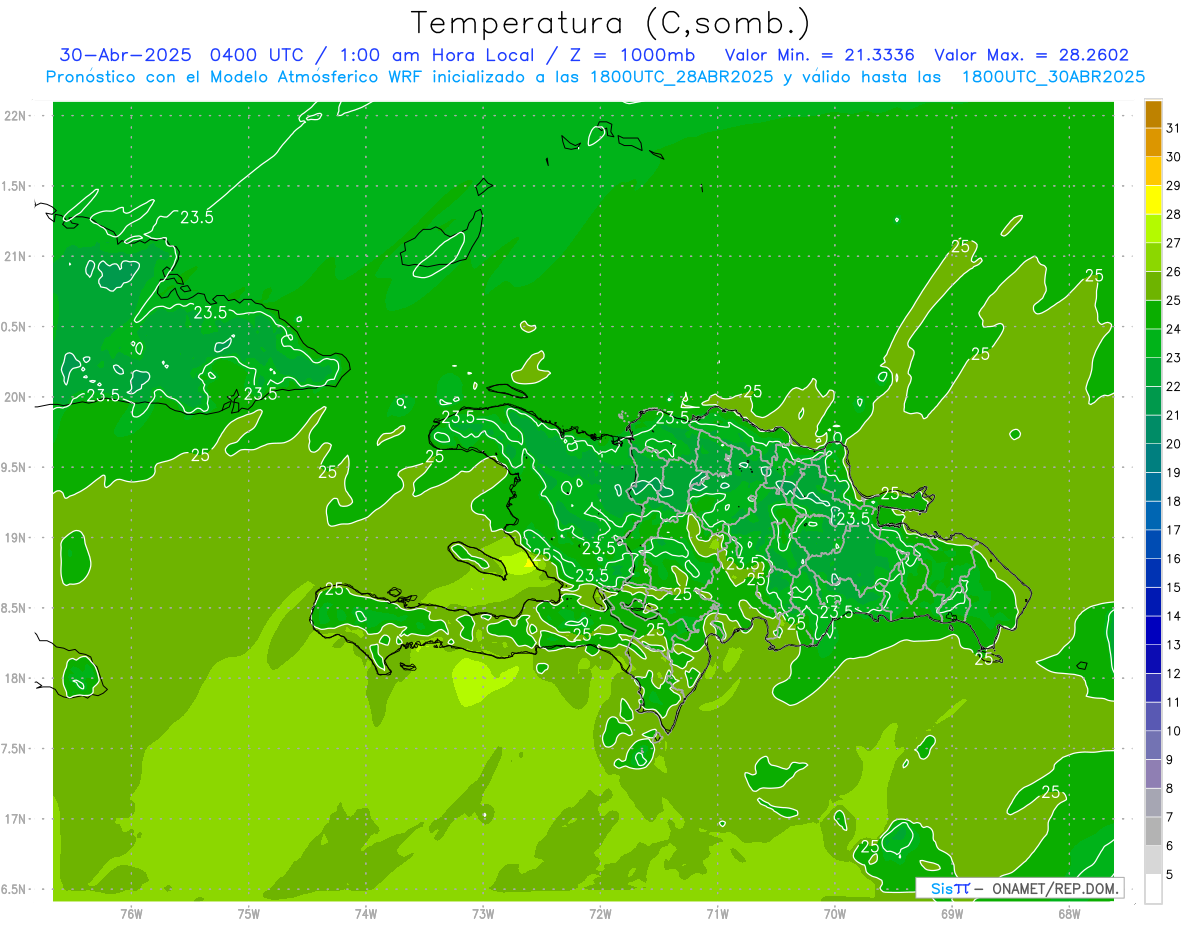Click the legend value "16"
The width and height of the screenshot is (1200, 927).
point(1173,558)
